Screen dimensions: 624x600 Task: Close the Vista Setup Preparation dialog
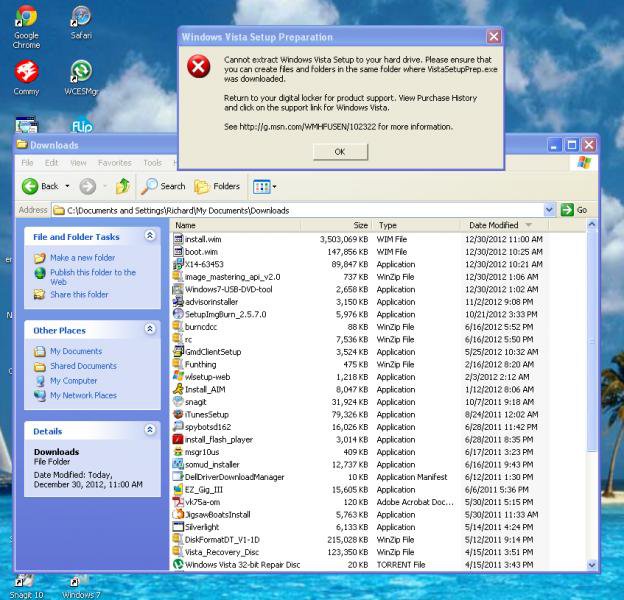pyautogui.click(x=493, y=37)
